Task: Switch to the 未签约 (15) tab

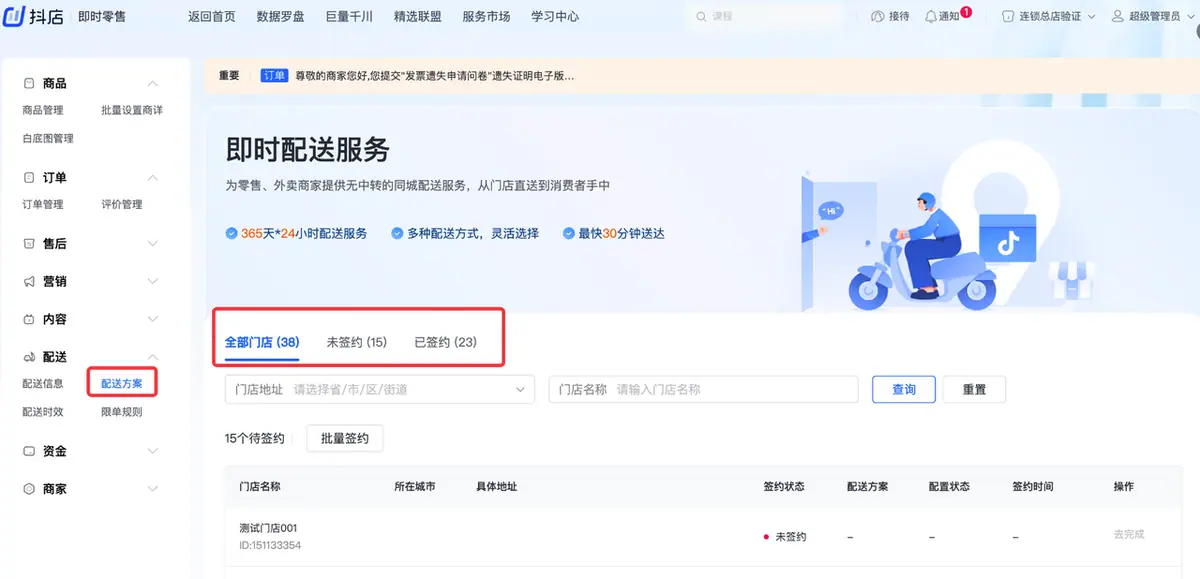Action: pos(356,343)
